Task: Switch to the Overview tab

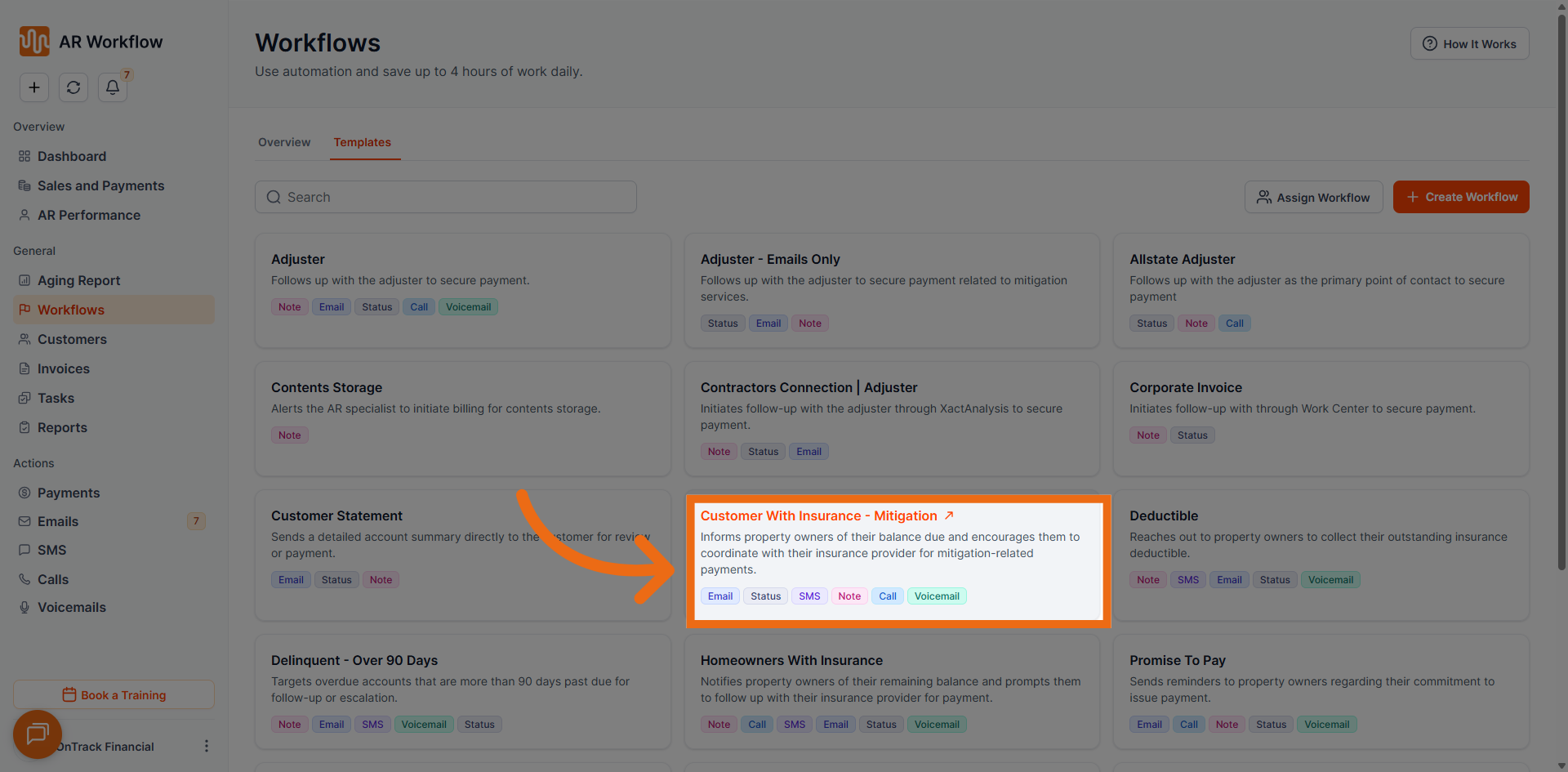Action: pos(284,142)
